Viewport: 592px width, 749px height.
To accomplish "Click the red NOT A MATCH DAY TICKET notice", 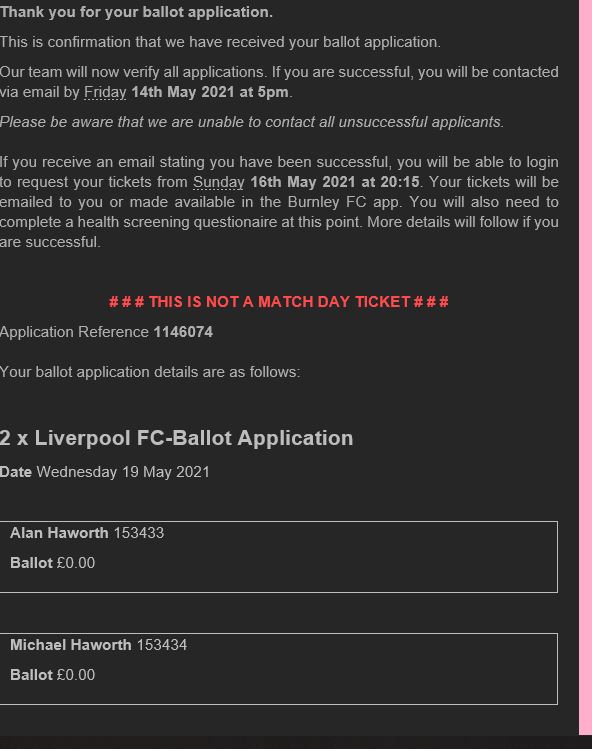I will click(x=279, y=302).
